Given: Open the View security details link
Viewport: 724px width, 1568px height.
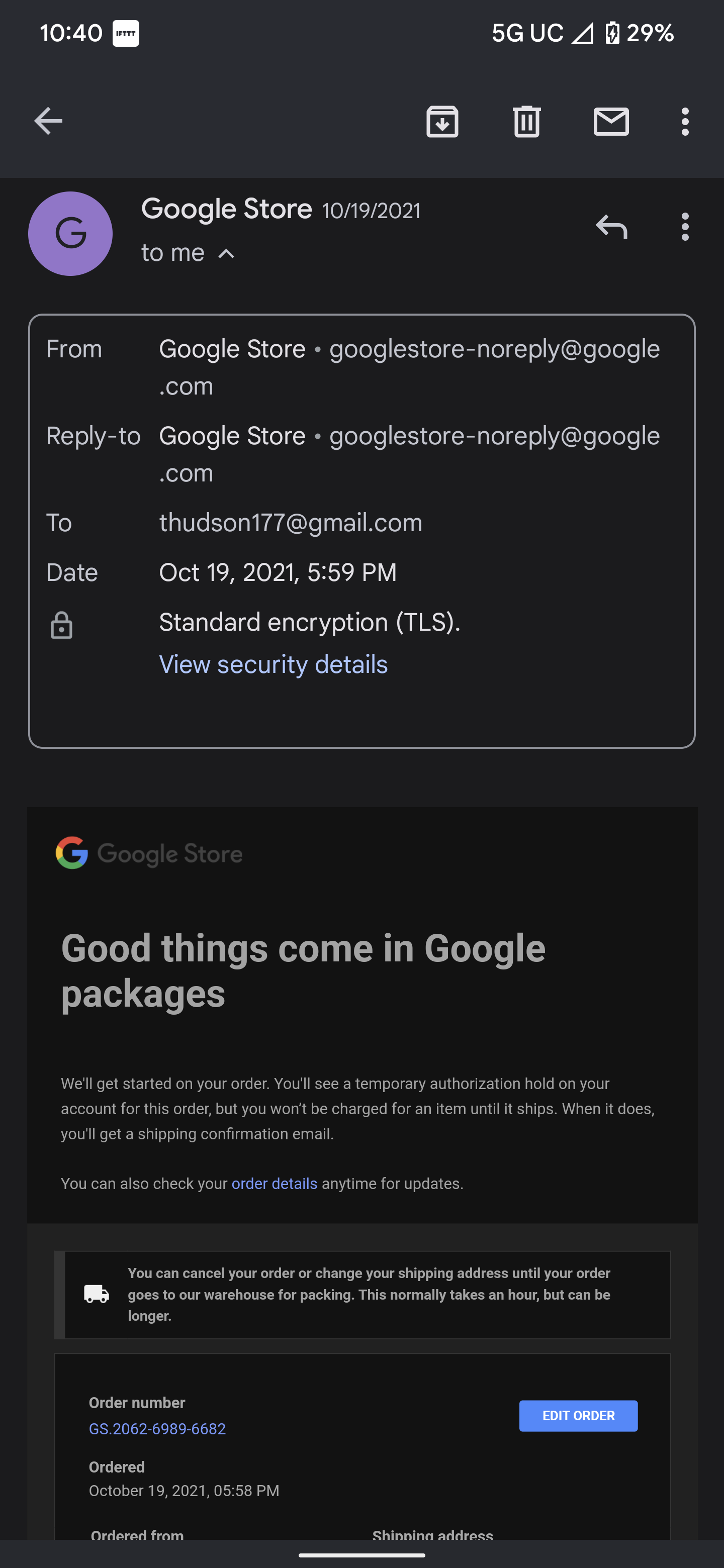Looking at the screenshot, I should [x=274, y=664].
